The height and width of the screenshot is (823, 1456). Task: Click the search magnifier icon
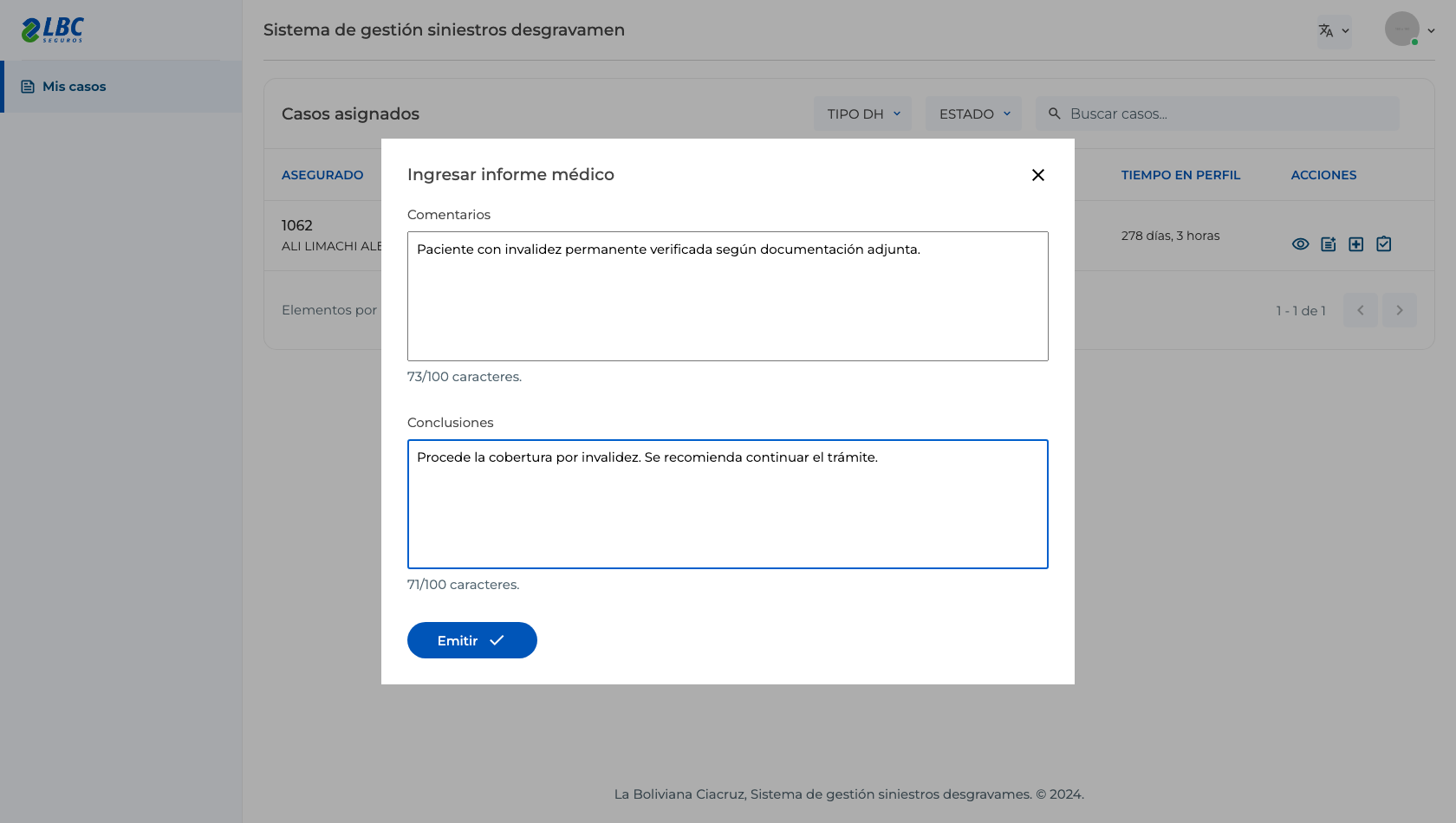point(1055,113)
